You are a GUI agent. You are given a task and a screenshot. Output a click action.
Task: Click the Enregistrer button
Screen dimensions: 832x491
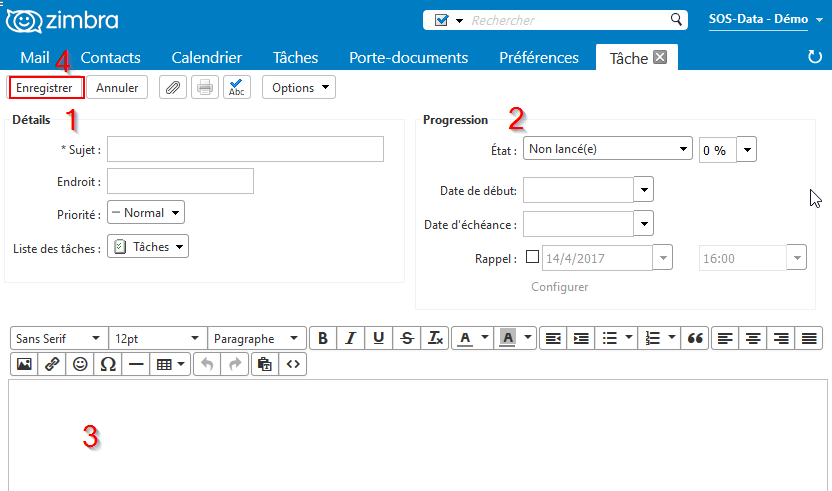(x=44, y=88)
